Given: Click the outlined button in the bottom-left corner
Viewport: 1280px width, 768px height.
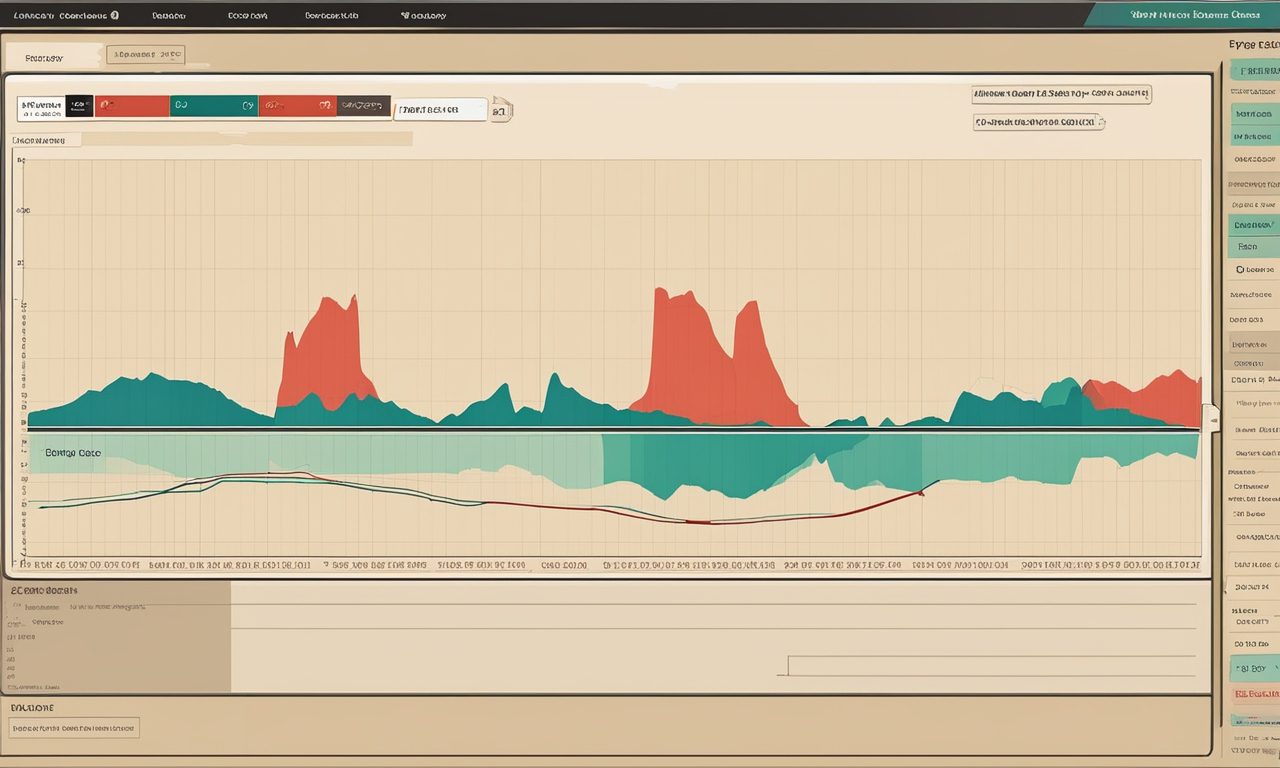Looking at the screenshot, I should 74,728.
